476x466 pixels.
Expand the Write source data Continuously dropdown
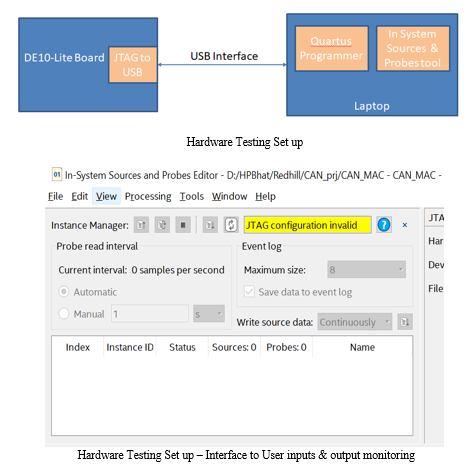tap(355, 322)
